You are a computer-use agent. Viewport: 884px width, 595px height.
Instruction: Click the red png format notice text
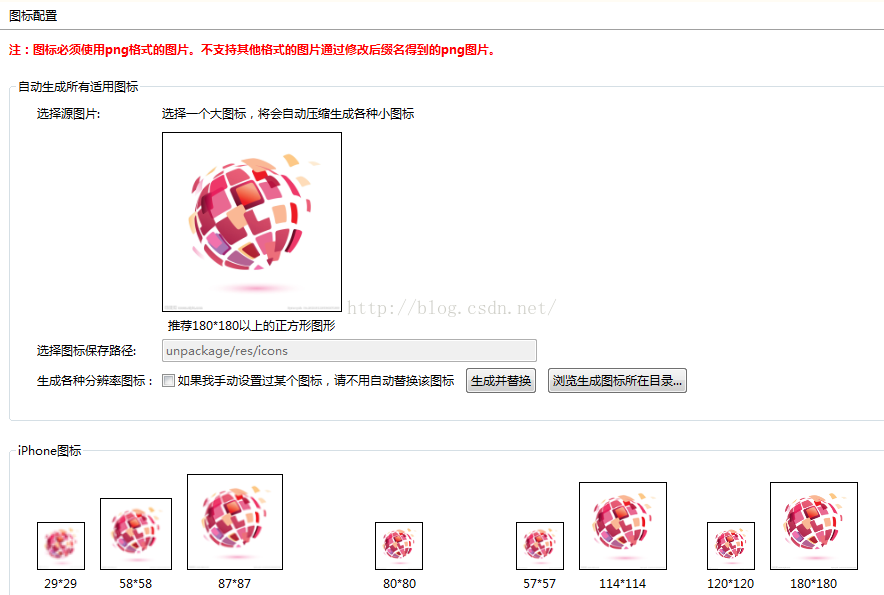252,50
